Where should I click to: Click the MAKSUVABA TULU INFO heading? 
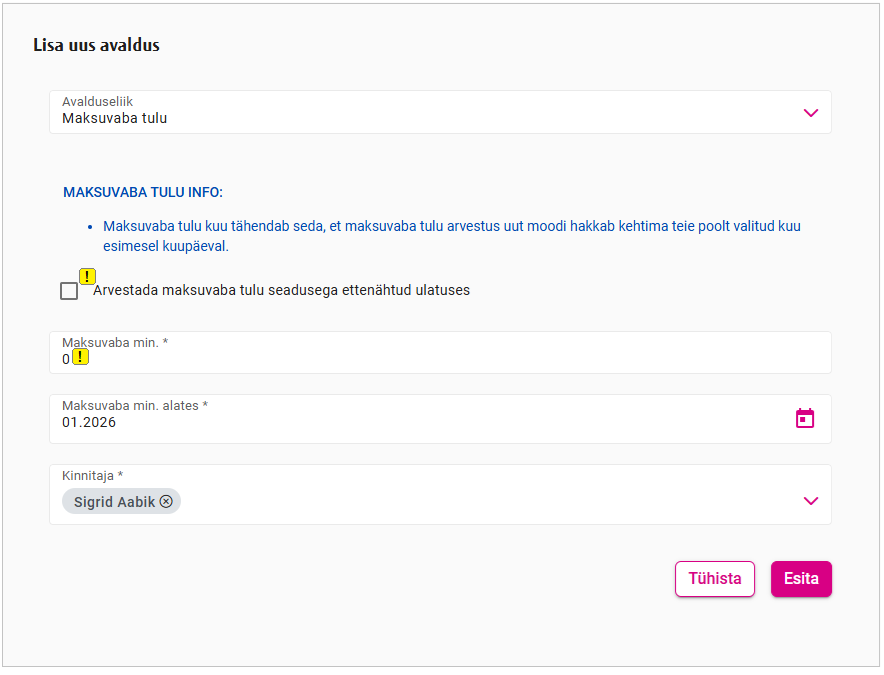click(x=143, y=192)
